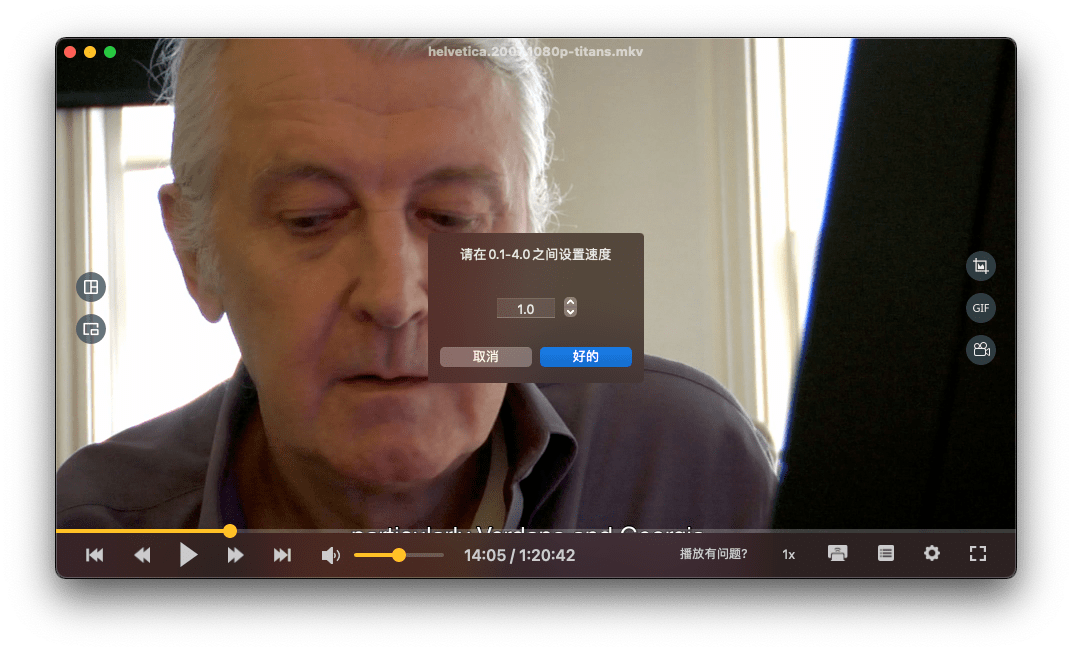The width and height of the screenshot is (1072, 652).
Task: Show the playlist panel icon
Action: (885, 554)
